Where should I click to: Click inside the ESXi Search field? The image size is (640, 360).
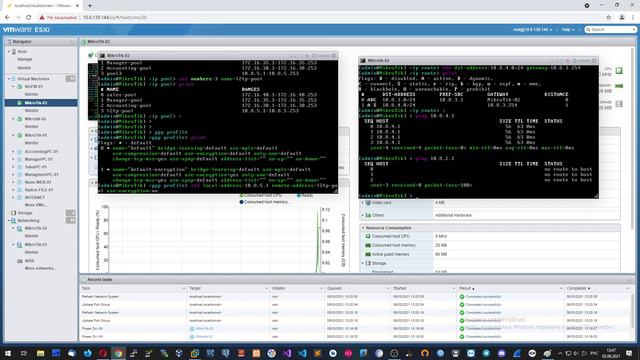(611, 30)
